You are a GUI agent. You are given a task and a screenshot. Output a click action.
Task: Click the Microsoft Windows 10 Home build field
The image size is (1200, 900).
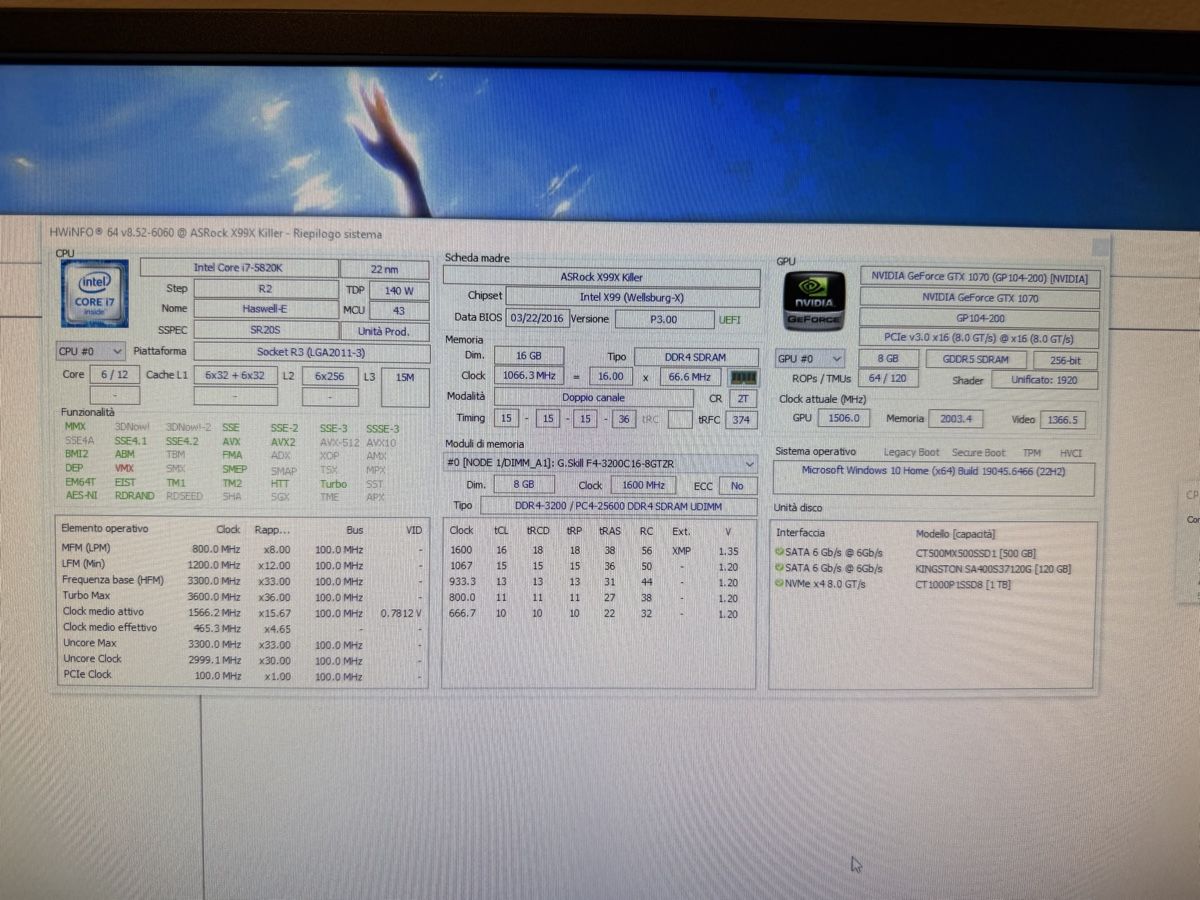(x=934, y=479)
